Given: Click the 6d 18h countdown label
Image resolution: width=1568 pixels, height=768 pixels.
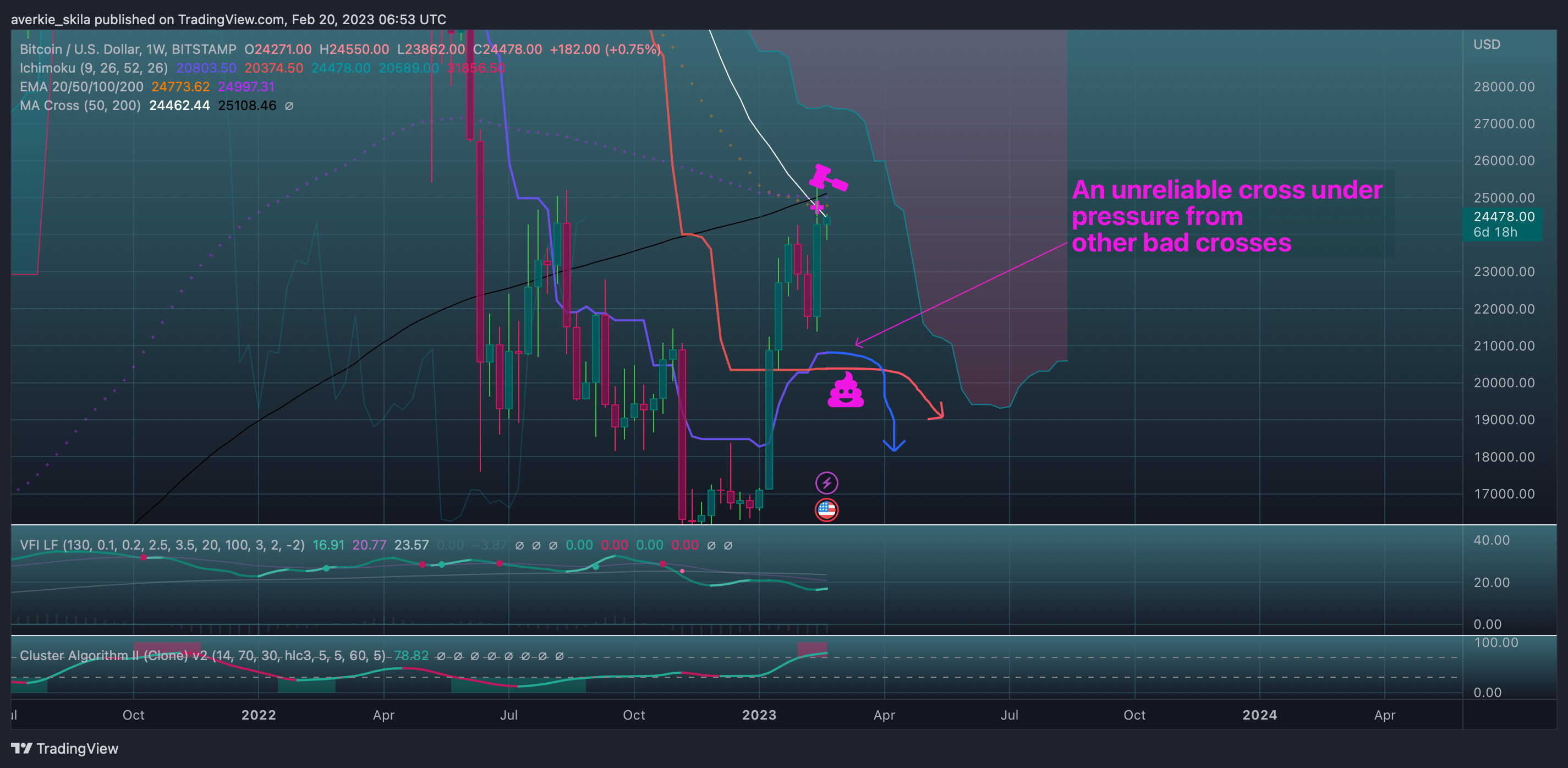Looking at the screenshot, I should pos(1495,232).
